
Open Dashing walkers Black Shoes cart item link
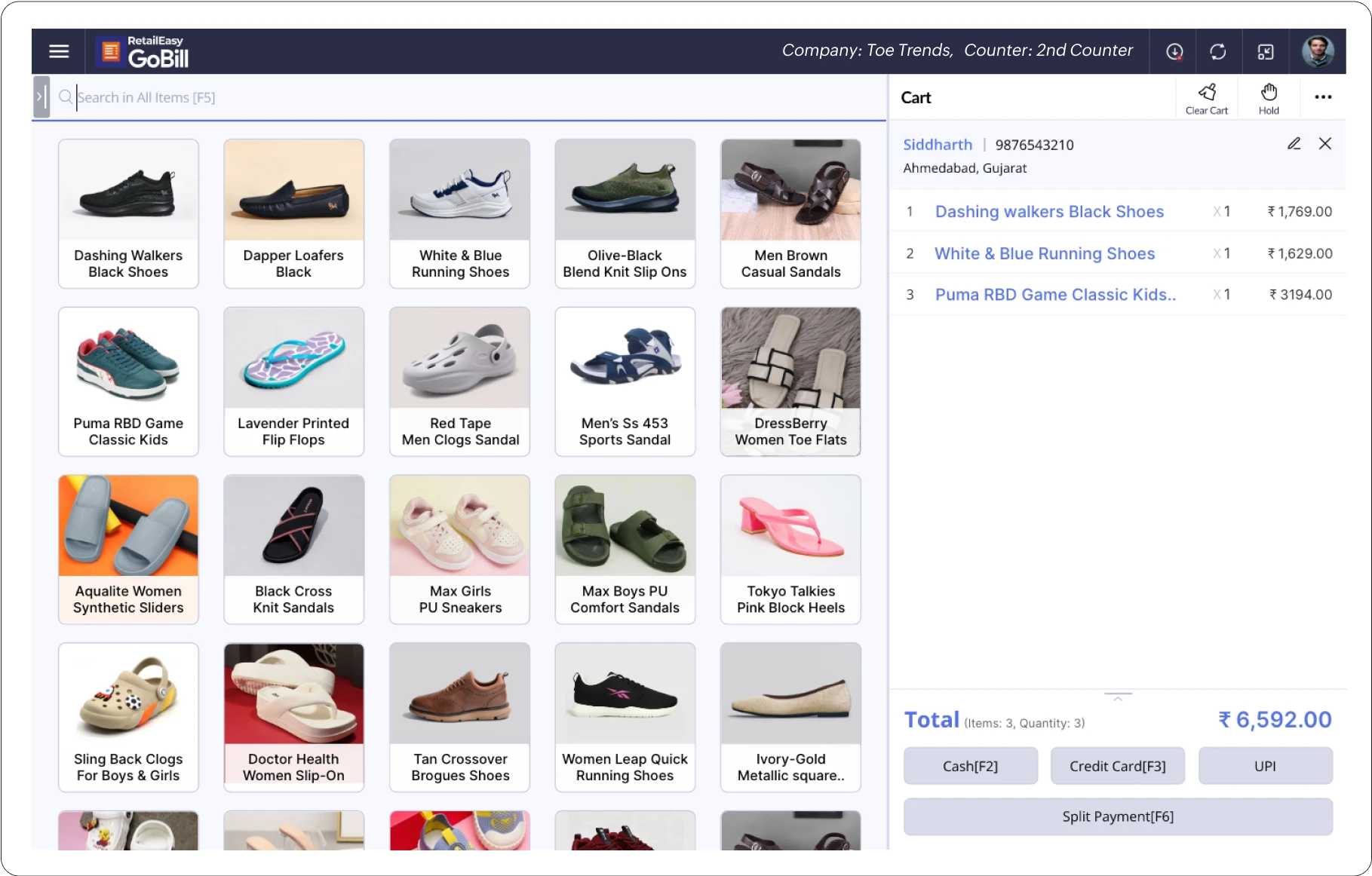point(1049,212)
